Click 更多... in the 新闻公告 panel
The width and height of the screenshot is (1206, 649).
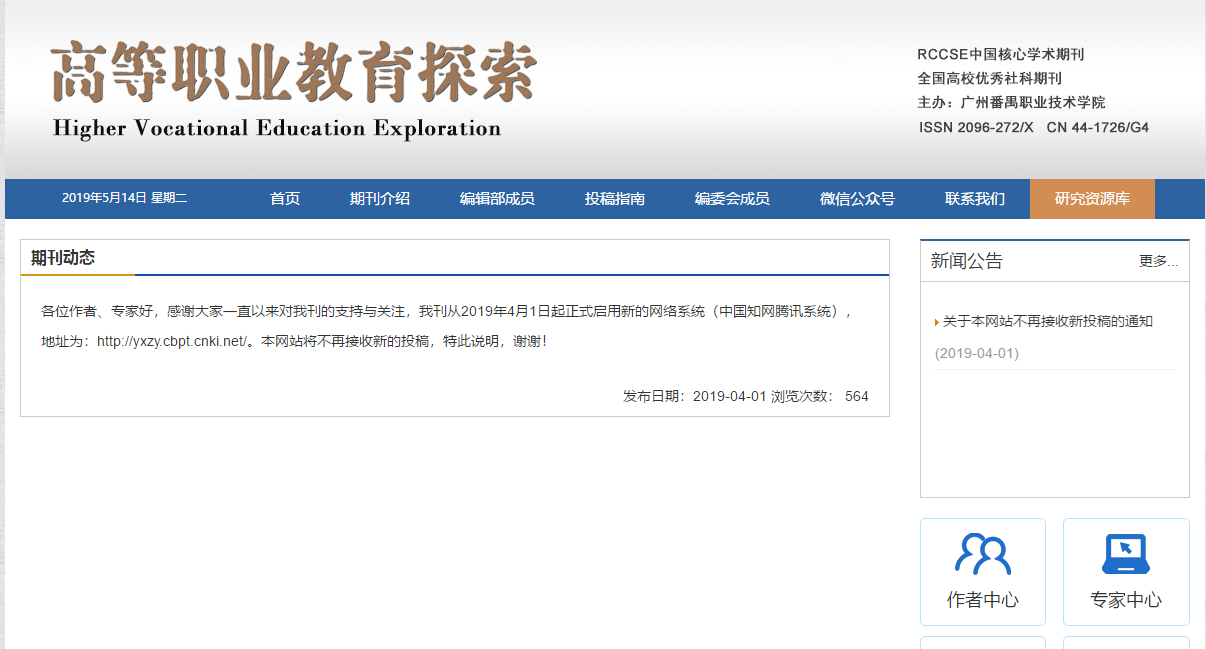coord(1158,262)
